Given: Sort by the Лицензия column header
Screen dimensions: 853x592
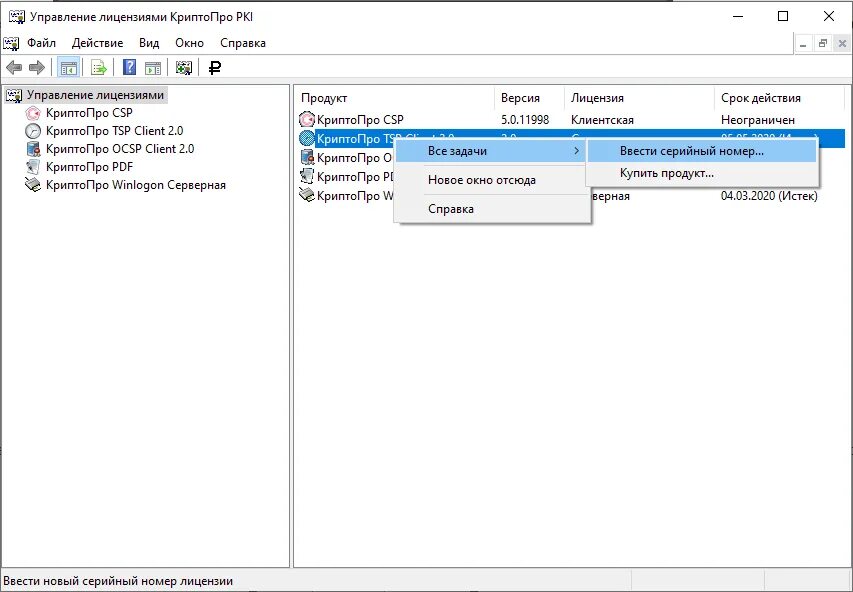Looking at the screenshot, I should point(639,98).
